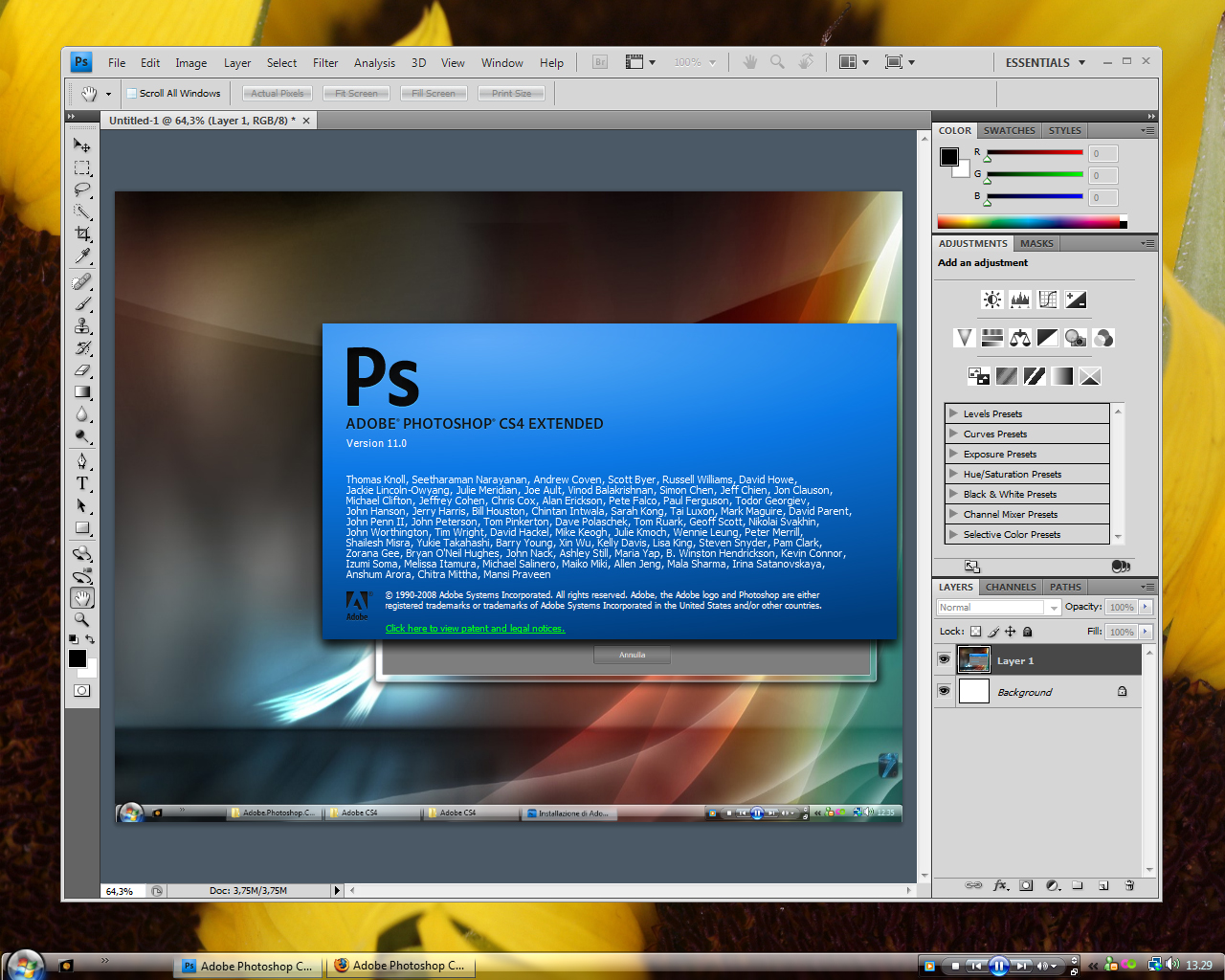Toggle Quick Mask mode
This screenshot has height=980, width=1225.
pyautogui.click(x=82, y=690)
